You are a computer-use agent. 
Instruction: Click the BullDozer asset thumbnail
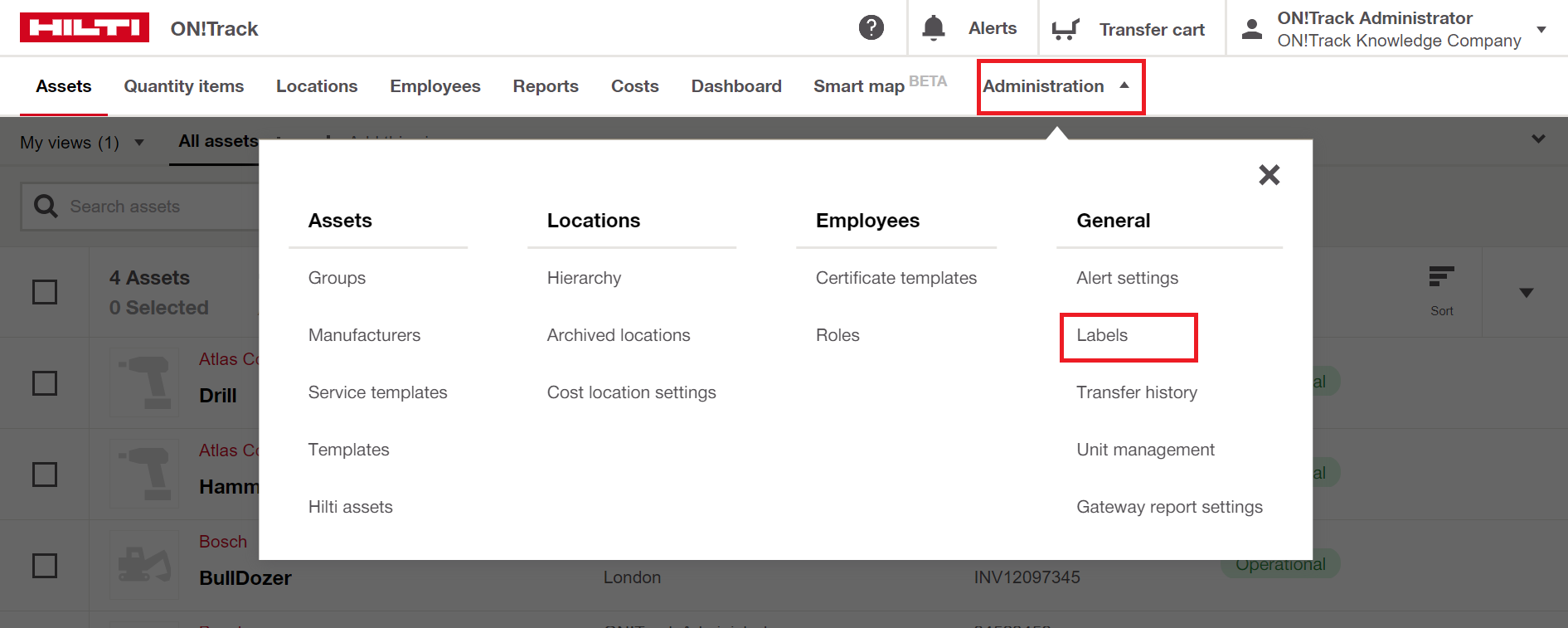coord(144,565)
